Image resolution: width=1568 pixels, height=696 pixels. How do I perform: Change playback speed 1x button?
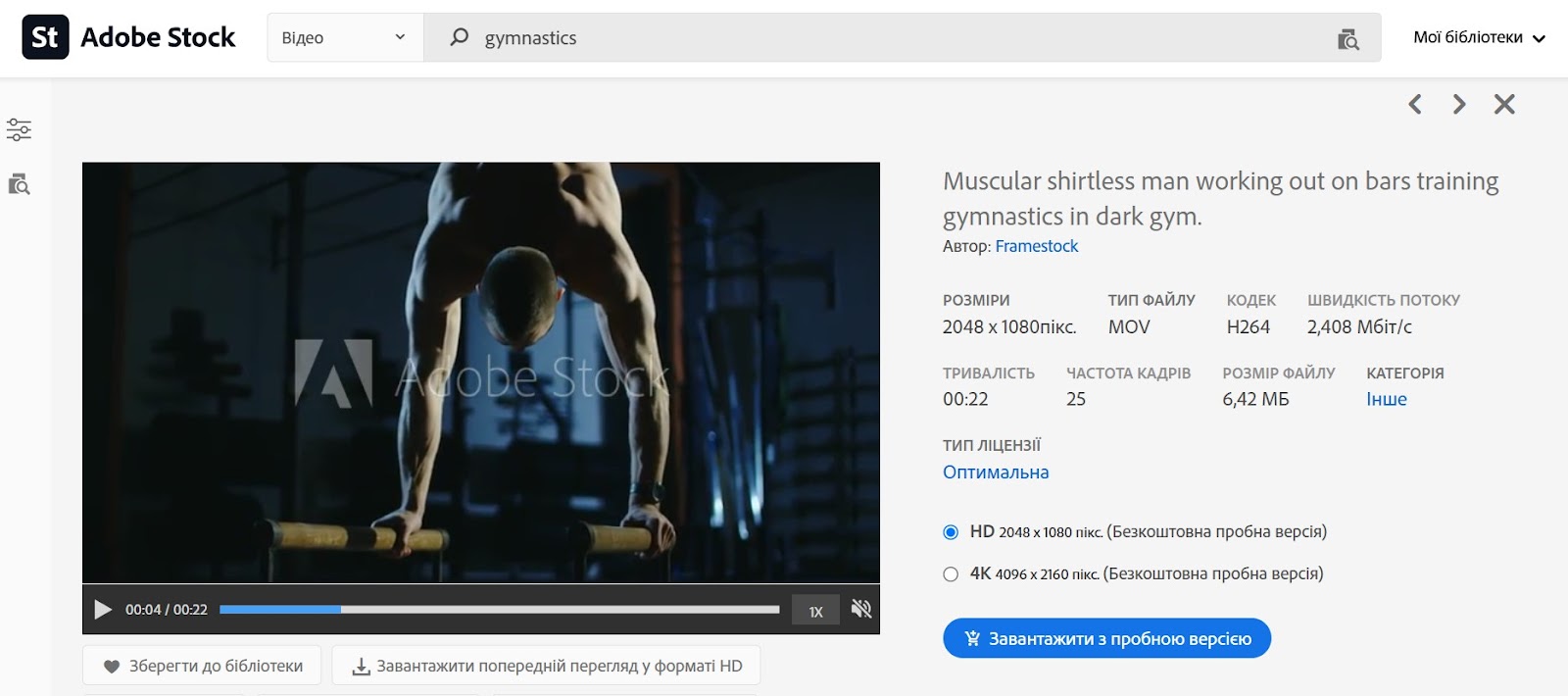815,611
